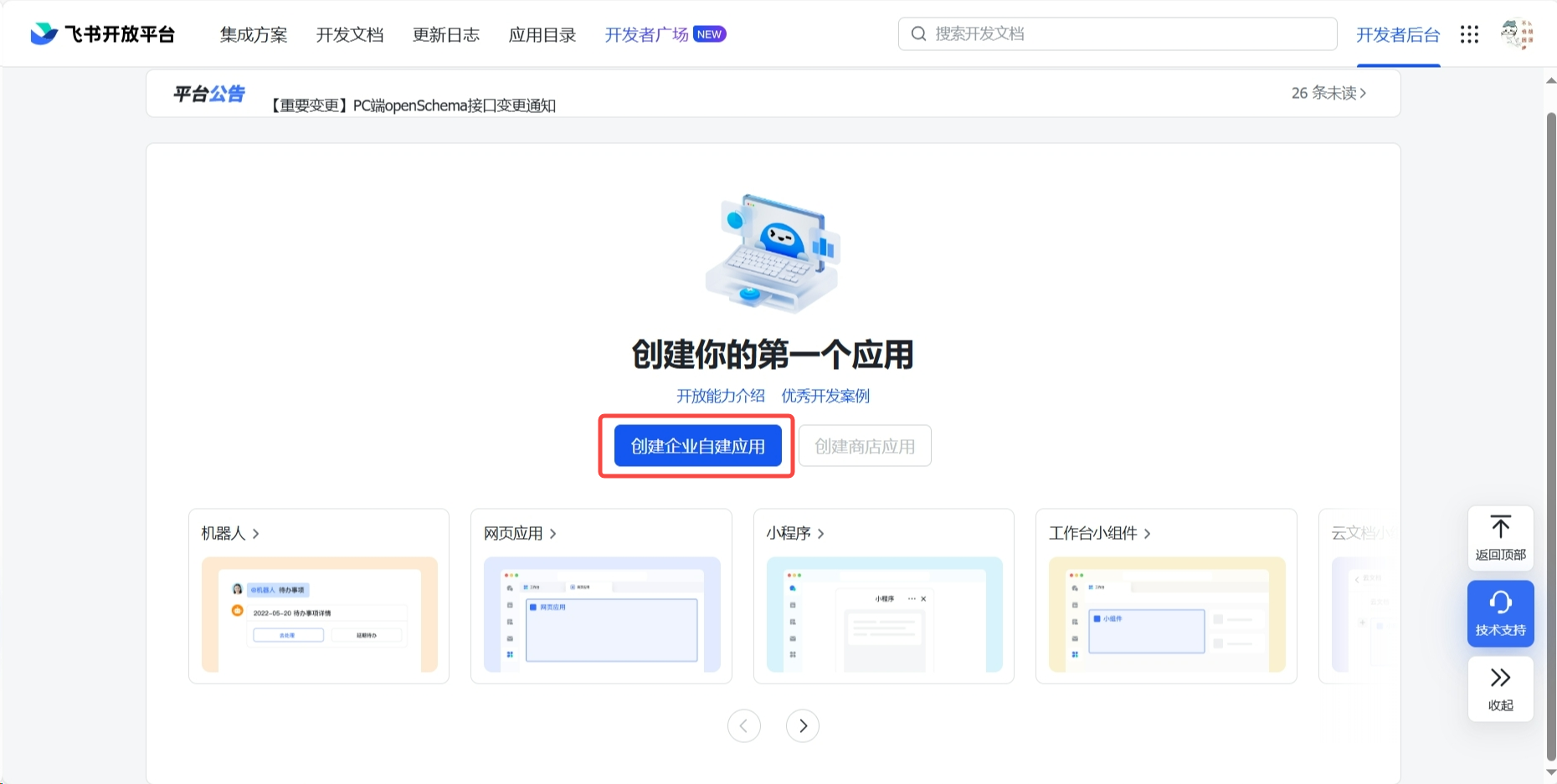Go to 更新日志 page
The width and height of the screenshot is (1557, 784).
pos(446,34)
